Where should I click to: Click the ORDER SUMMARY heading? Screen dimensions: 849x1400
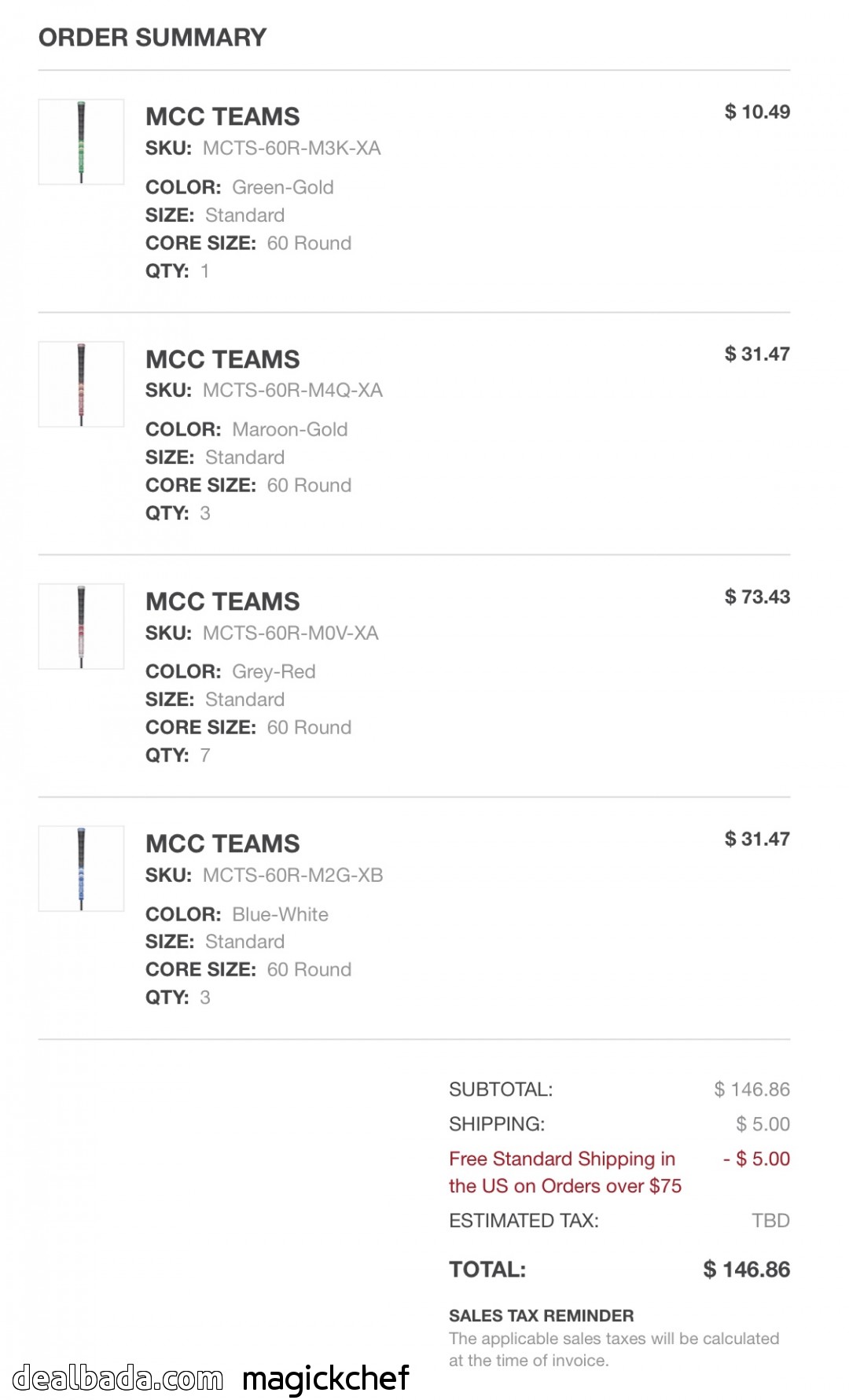pos(153,38)
